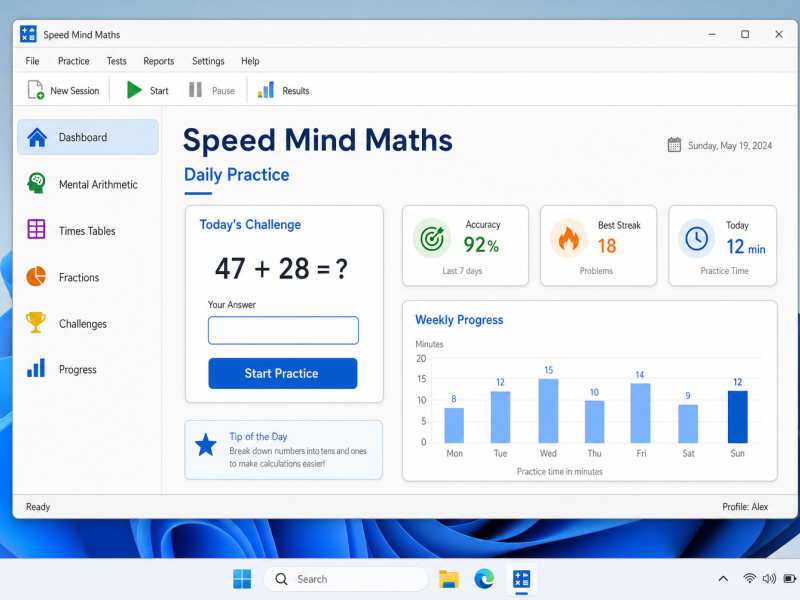This screenshot has height=600, width=800.
Task: Click the battery tray icon
Action: [790, 578]
